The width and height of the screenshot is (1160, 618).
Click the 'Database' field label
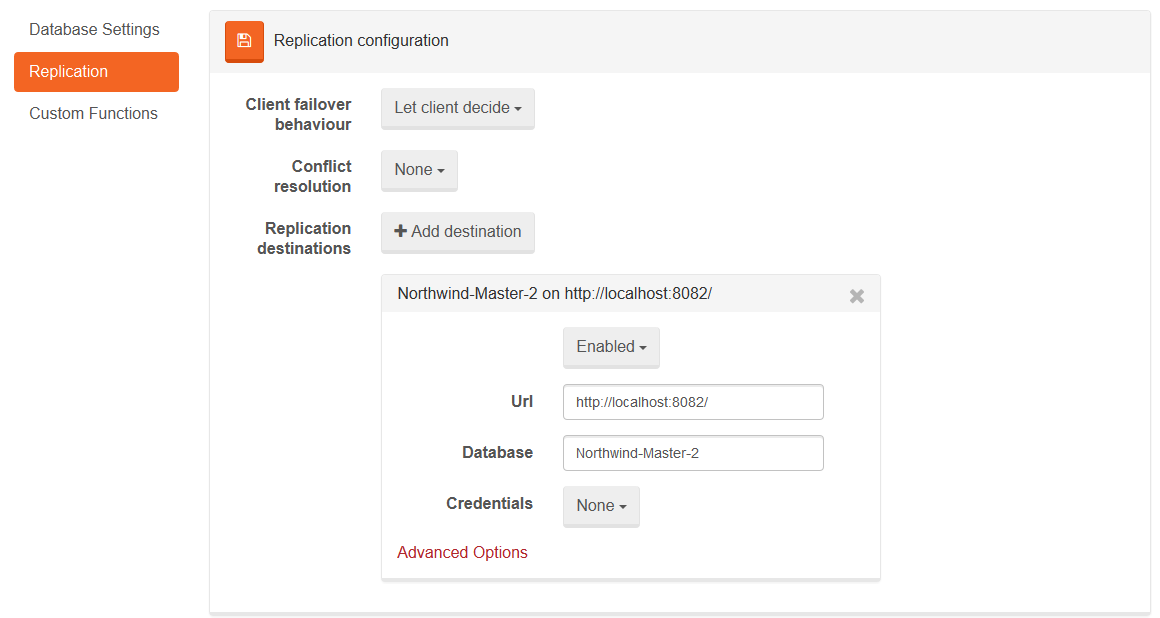497,453
